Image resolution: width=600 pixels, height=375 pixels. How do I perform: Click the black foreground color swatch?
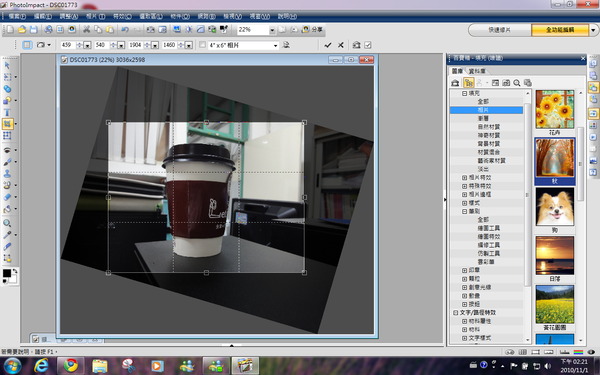click(x=7, y=273)
